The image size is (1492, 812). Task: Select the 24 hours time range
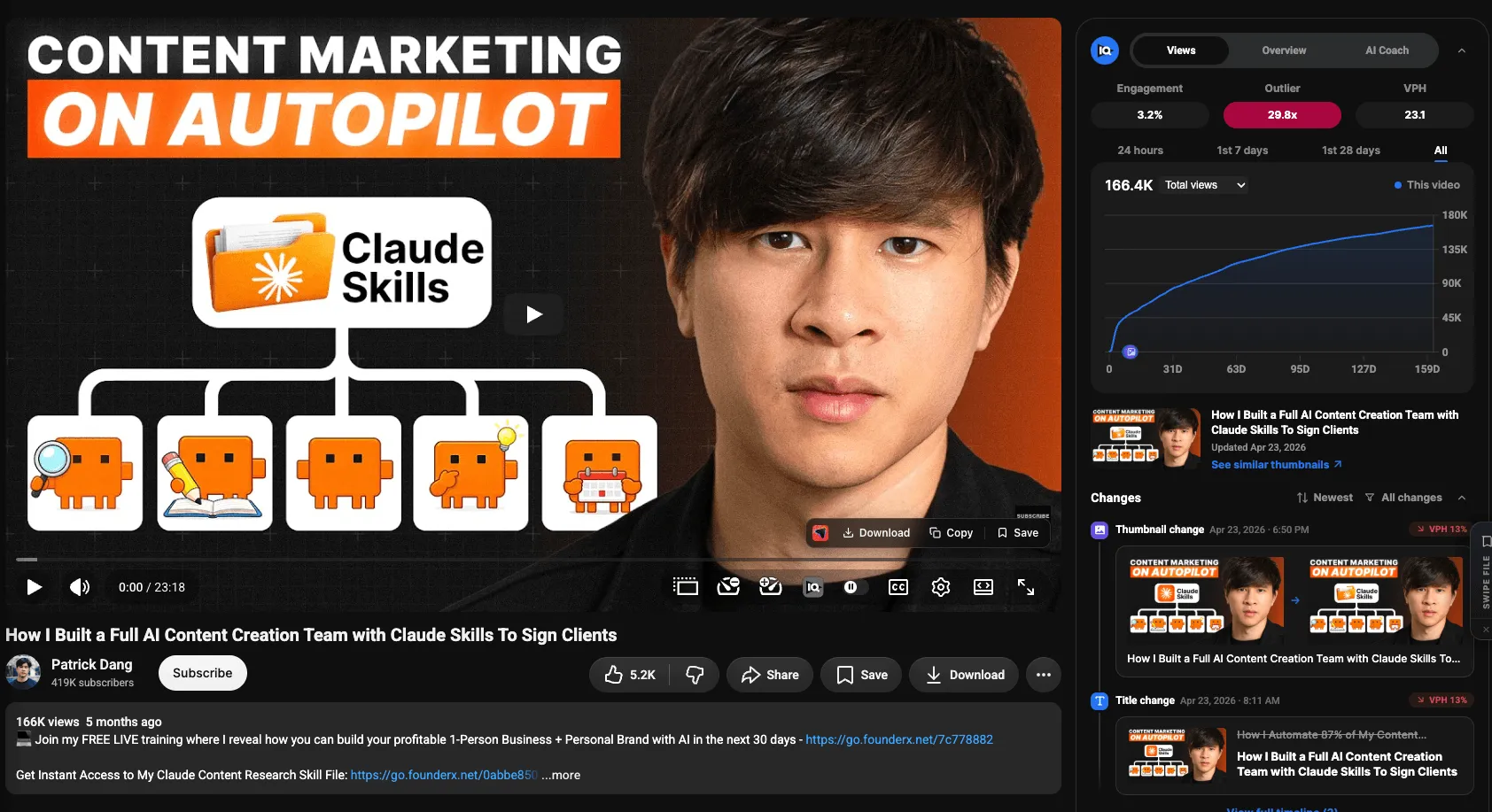tap(1140, 151)
